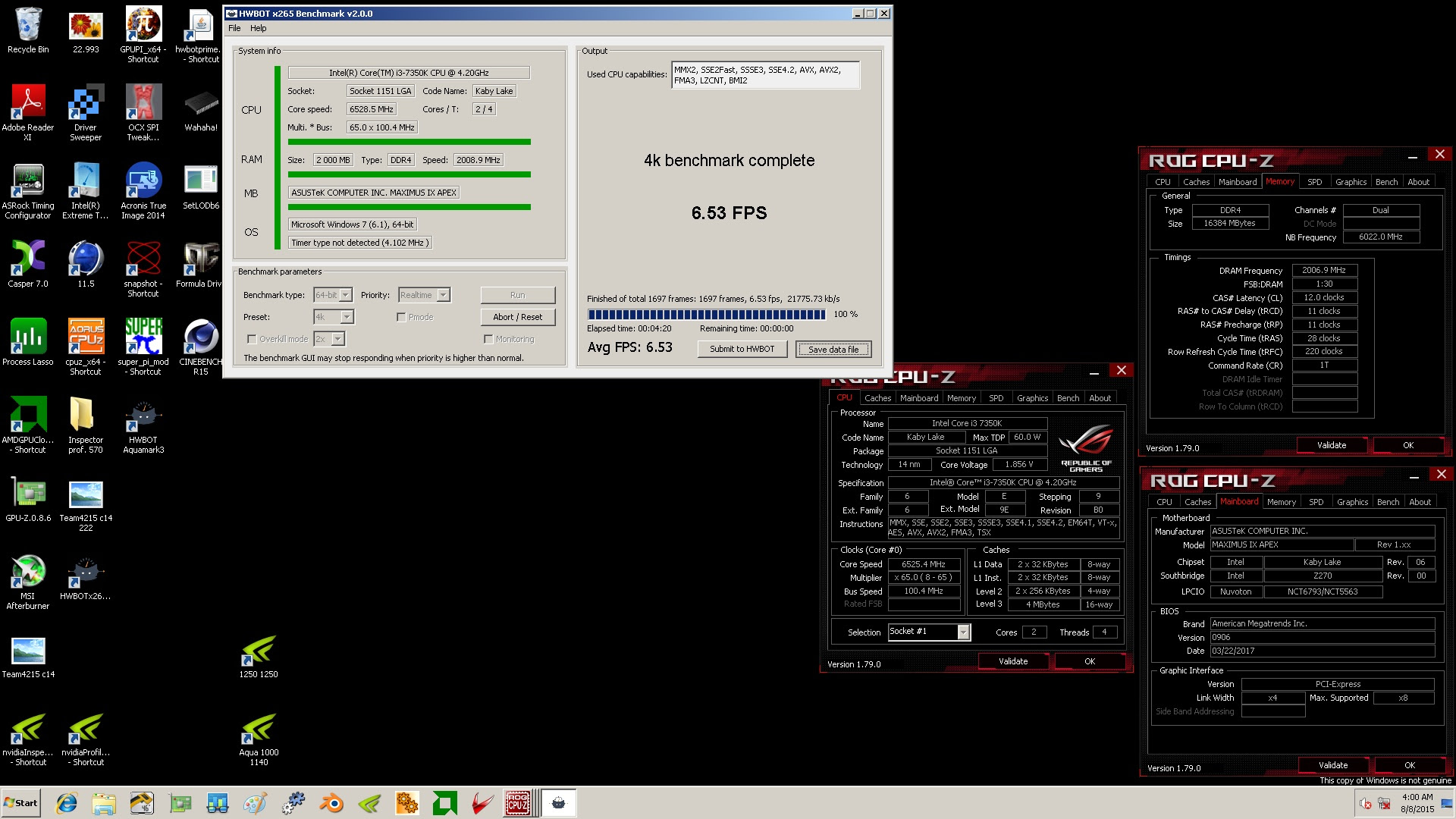Open the Acronis True Image 2014 icon
This screenshot has width=1456, height=819.
143,191
